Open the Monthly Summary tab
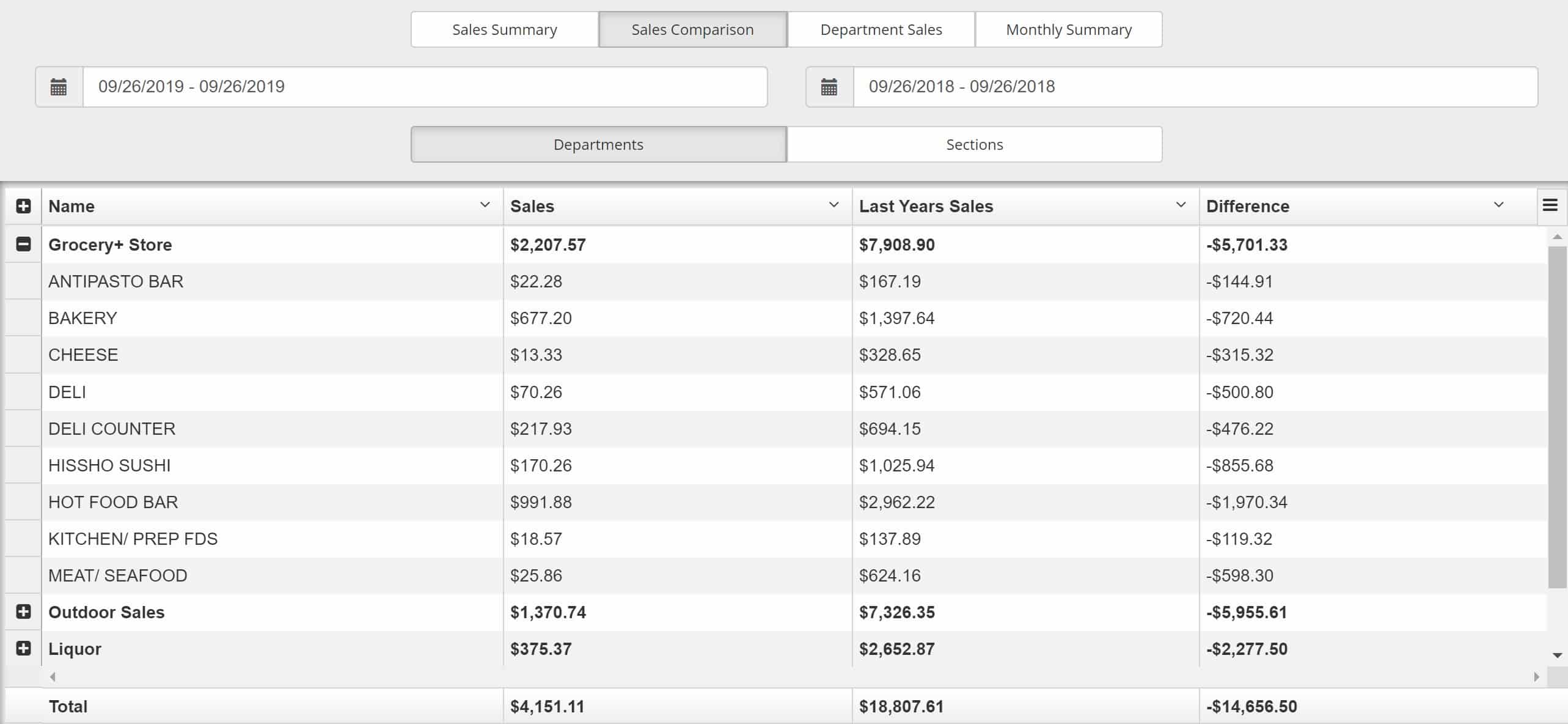 click(x=1068, y=29)
